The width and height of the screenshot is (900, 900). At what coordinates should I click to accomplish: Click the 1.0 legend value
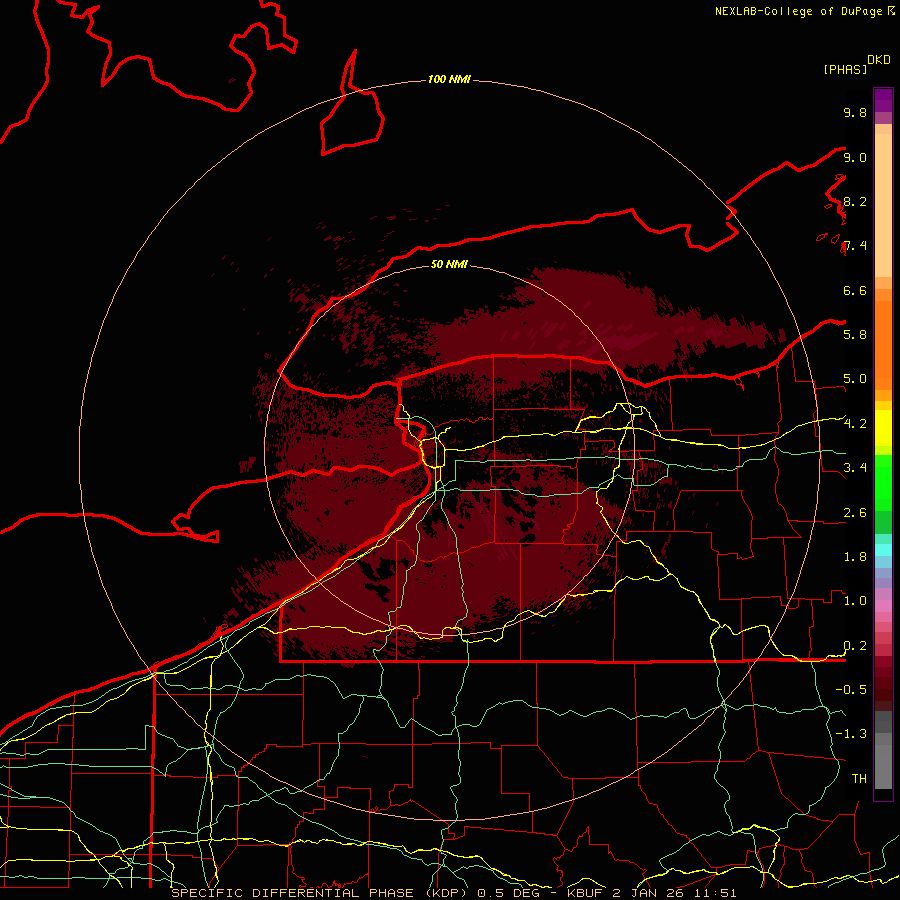pyautogui.click(x=855, y=601)
